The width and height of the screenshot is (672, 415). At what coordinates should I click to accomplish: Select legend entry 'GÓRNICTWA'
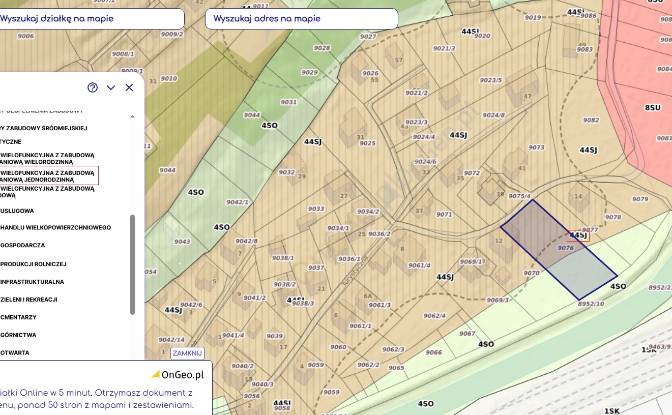pyautogui.click(x=18, y=335)
